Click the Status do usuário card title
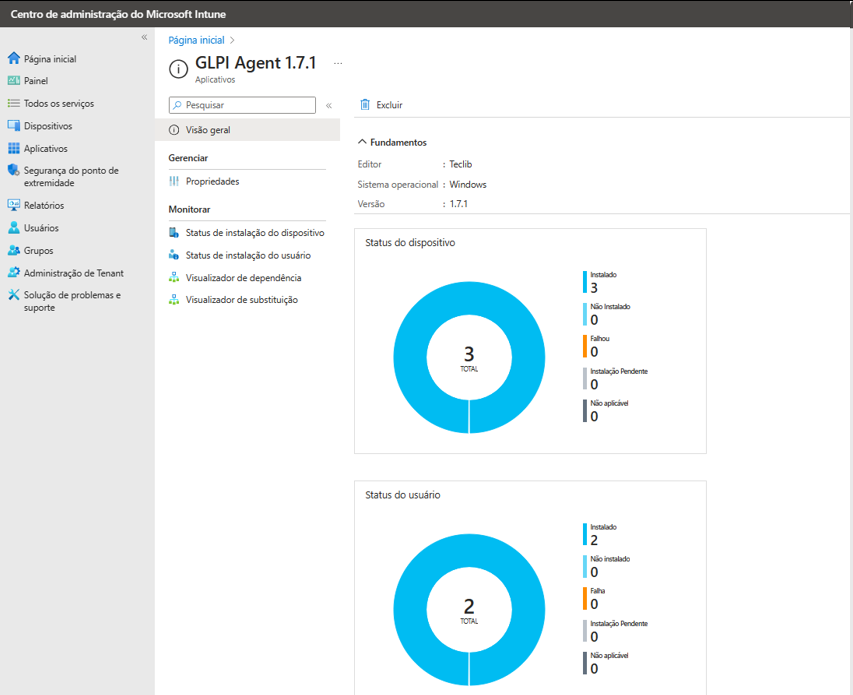This screenshot has height=695, width=853. pos(403,495)
